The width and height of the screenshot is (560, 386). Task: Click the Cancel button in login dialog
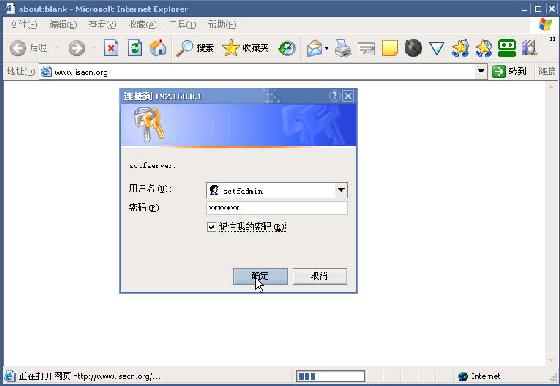[x=320, y=276]
